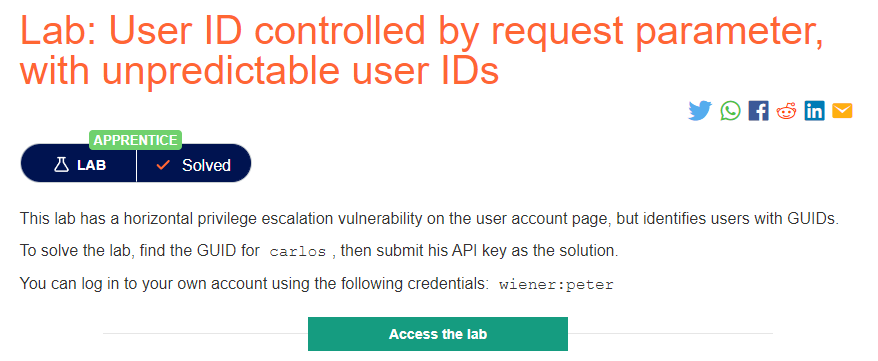The width and height of the screenshot is (878, 361).
Task: Click the Reddit share icon
Action: [x=786, y=111]
